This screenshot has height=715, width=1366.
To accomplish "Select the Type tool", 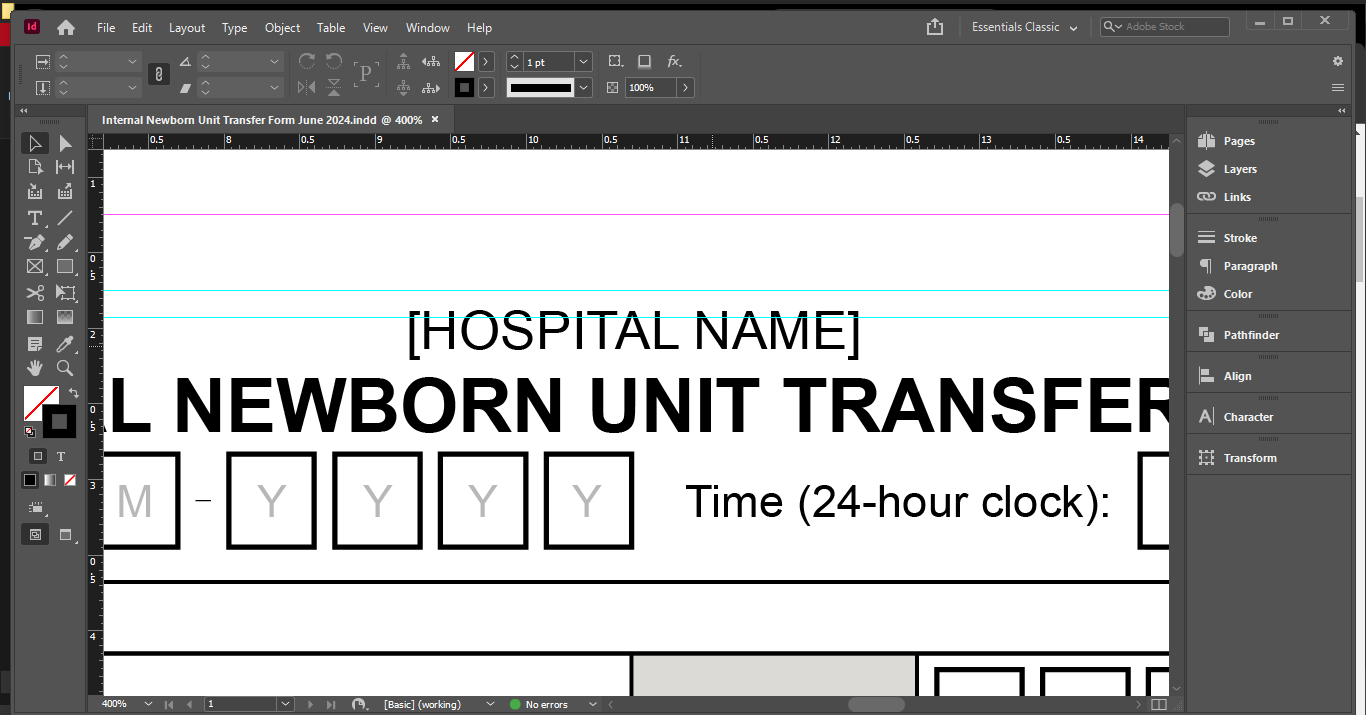I will (x=34, y=218).
